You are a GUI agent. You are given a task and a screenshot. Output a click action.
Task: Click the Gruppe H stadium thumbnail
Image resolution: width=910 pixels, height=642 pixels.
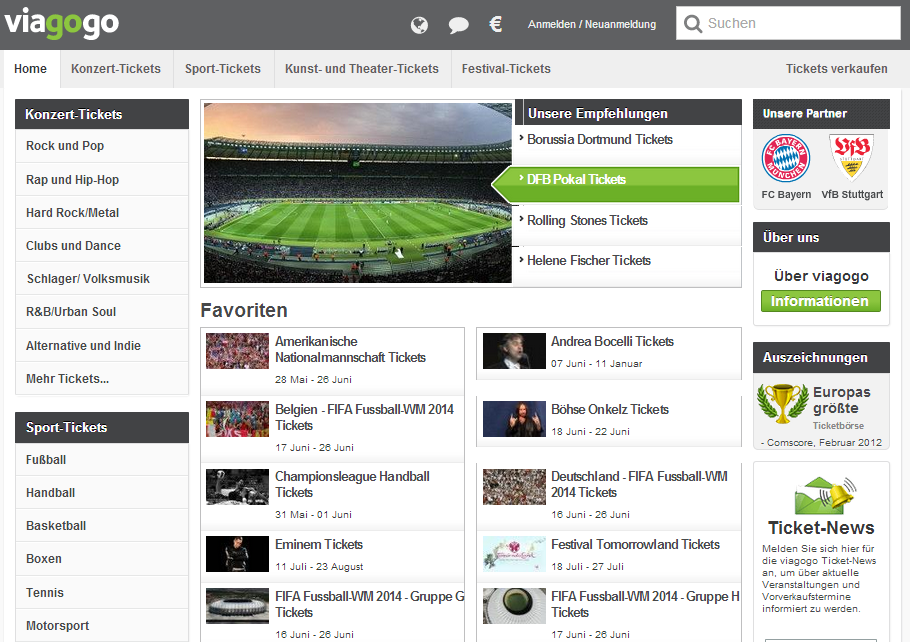tap(514, 606)
